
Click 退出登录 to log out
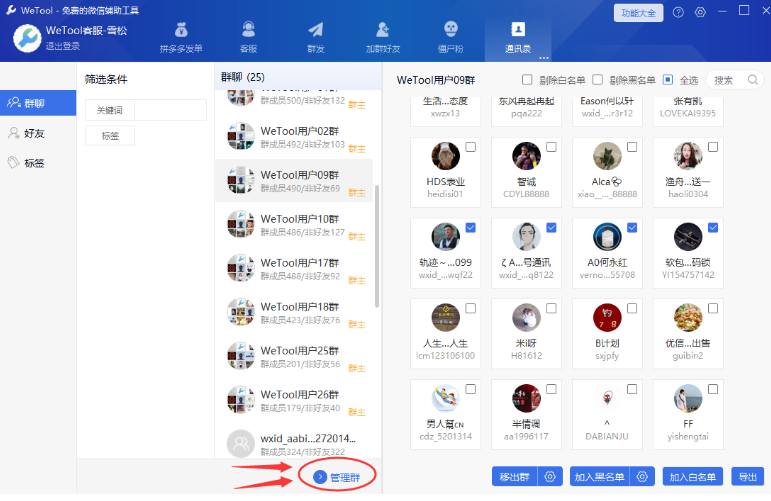click(x=62, y=46)
